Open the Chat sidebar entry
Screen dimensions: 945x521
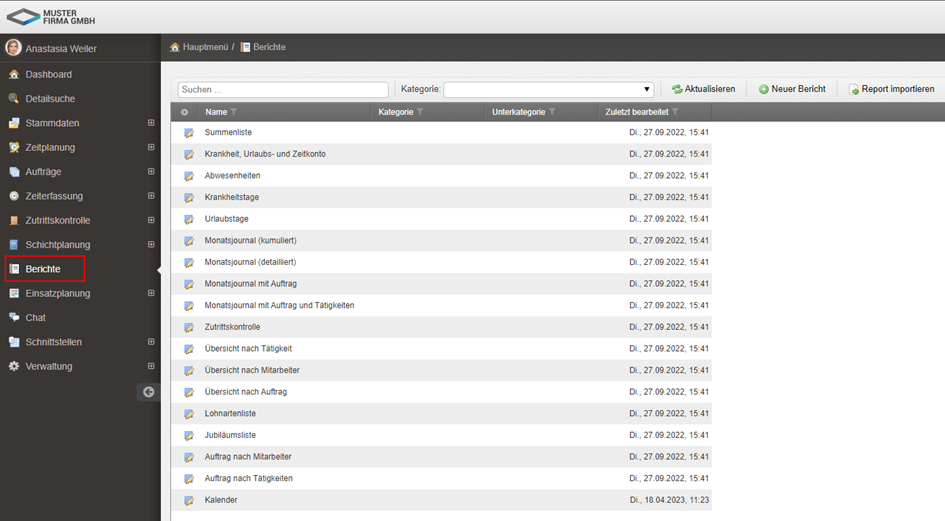pos(36,317)
